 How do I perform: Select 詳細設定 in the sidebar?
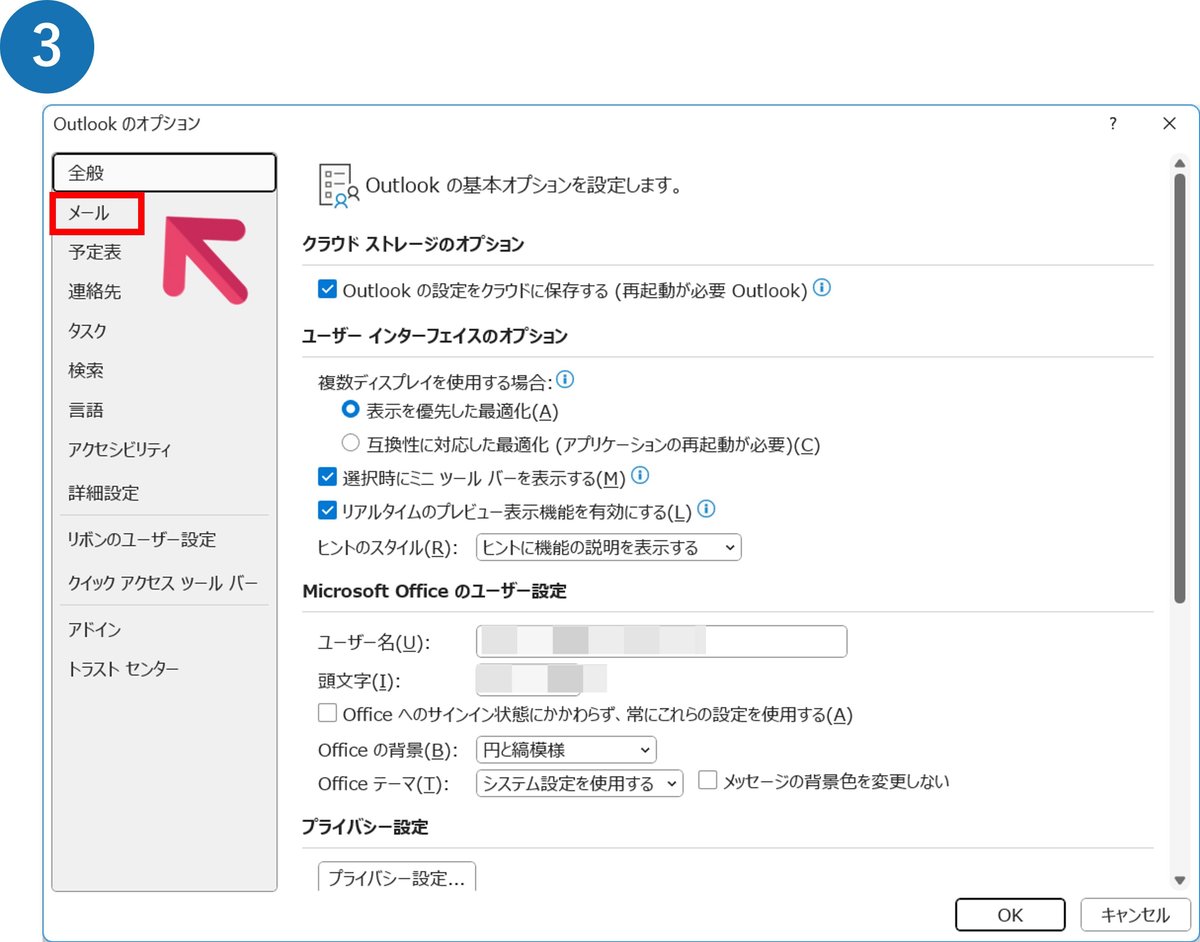pos(104,493)
